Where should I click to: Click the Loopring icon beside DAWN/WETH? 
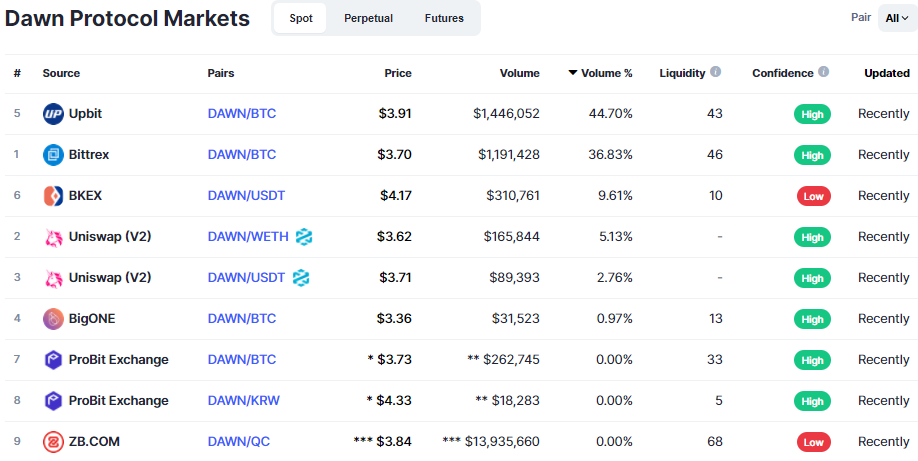point(304,237)
